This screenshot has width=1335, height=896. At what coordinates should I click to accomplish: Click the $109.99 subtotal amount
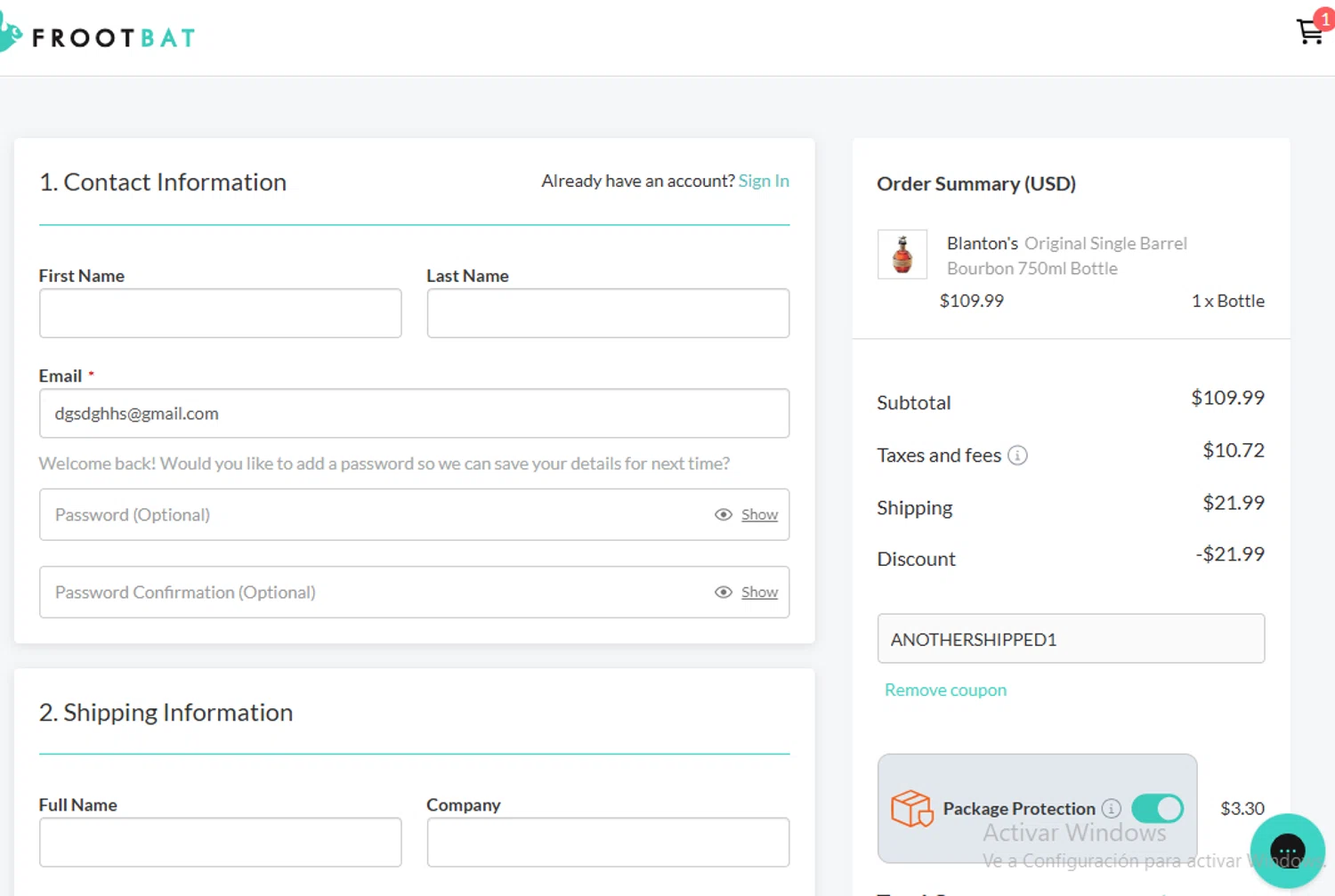[x=1227, y=398]
